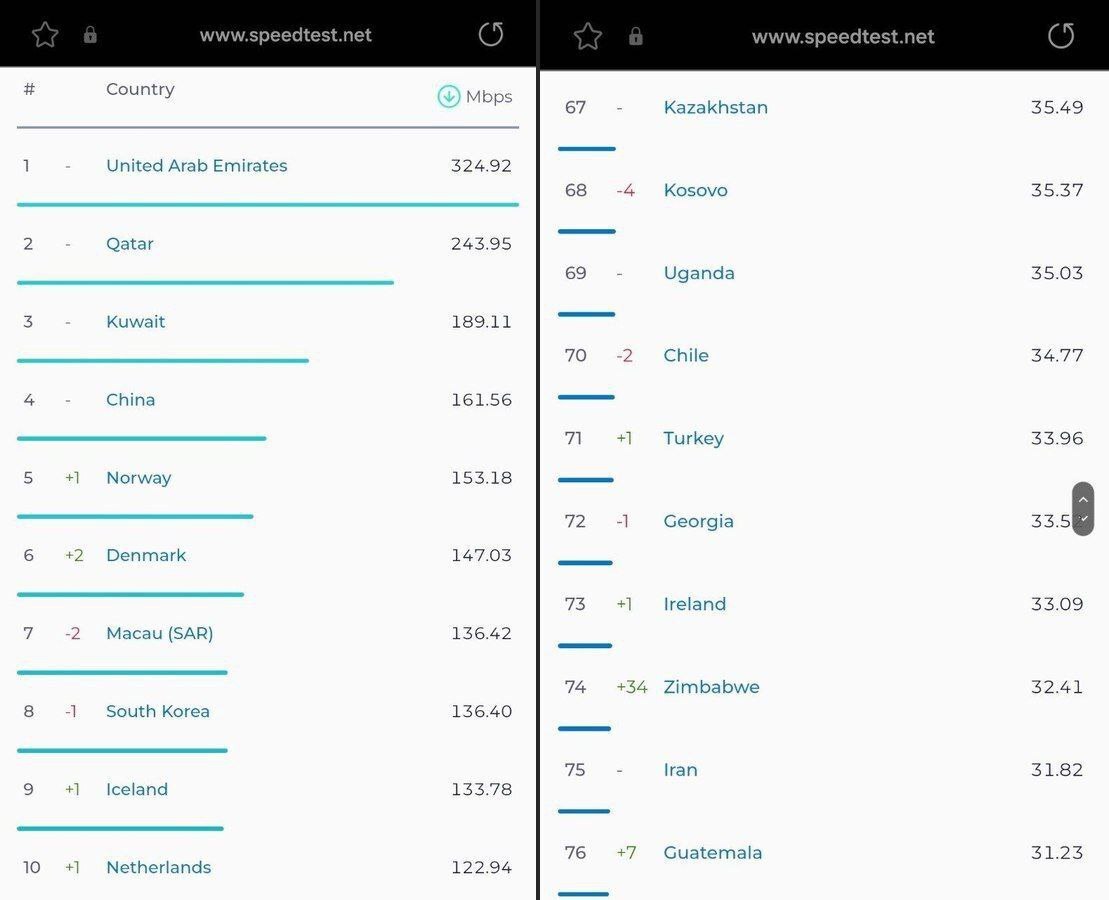
Task: Select Guatemala in the ranking list
Action: tap(712, 853)
